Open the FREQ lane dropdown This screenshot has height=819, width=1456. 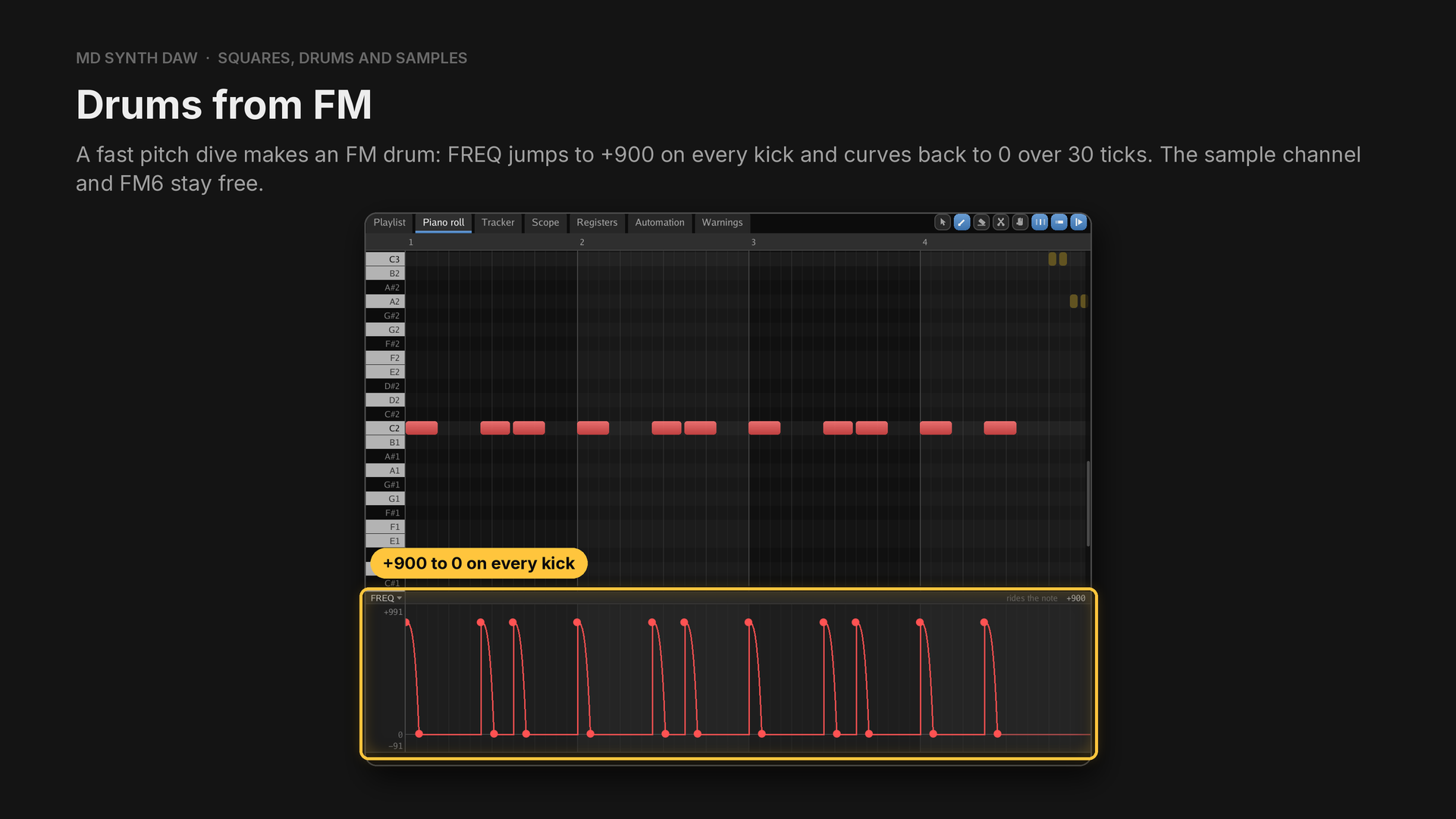point(386,598)
